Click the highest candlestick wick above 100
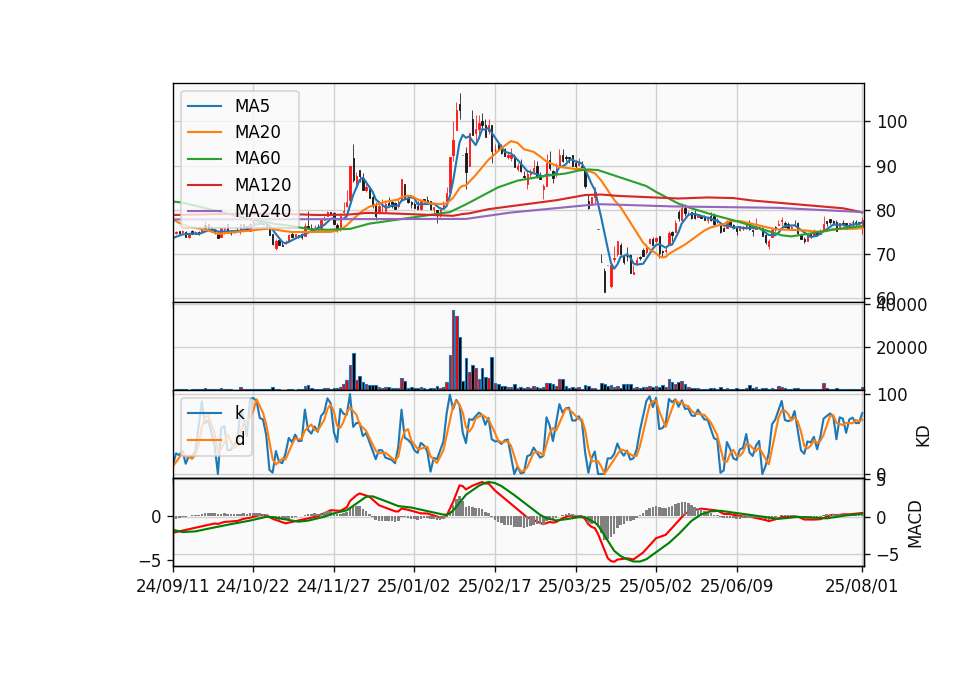 pyautogui.click(x=460, y=107)
